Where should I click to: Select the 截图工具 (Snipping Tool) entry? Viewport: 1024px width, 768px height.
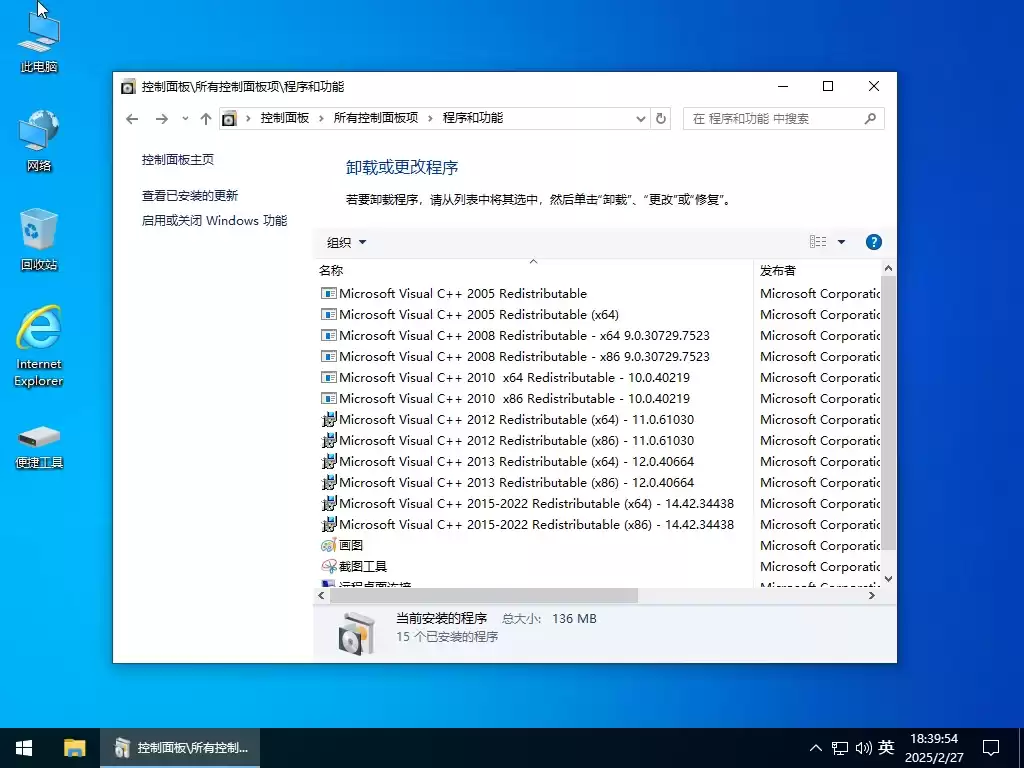click(x=362, y=566)
